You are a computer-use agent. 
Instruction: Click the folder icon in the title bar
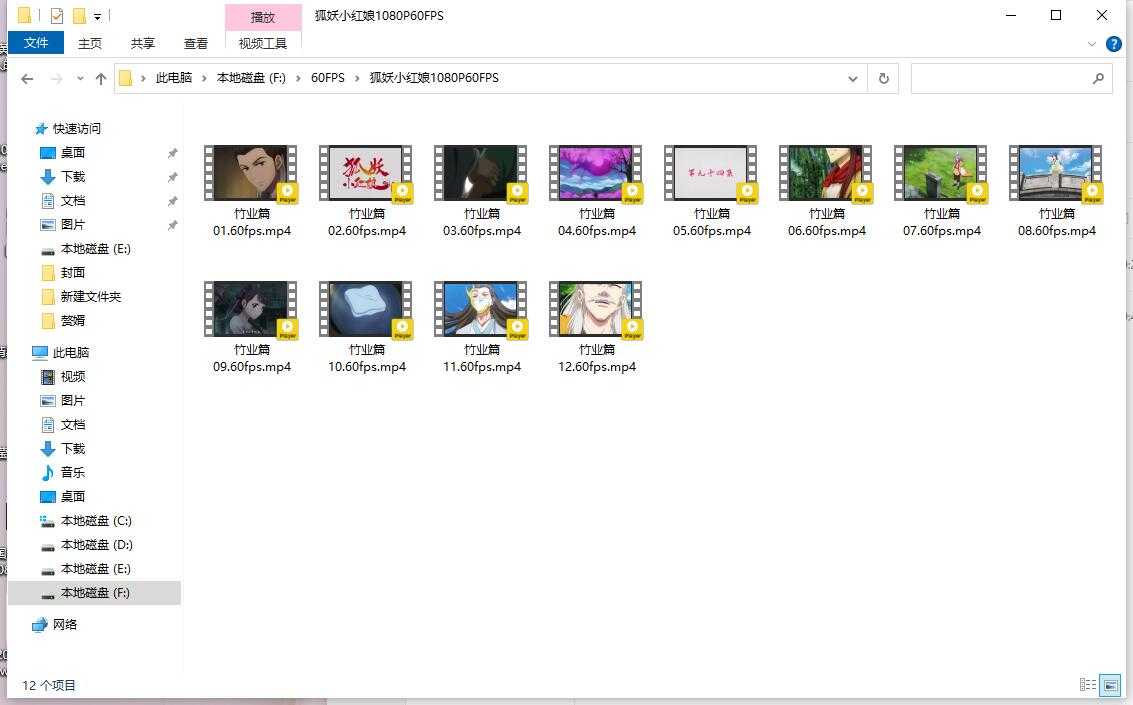(24, 15)
